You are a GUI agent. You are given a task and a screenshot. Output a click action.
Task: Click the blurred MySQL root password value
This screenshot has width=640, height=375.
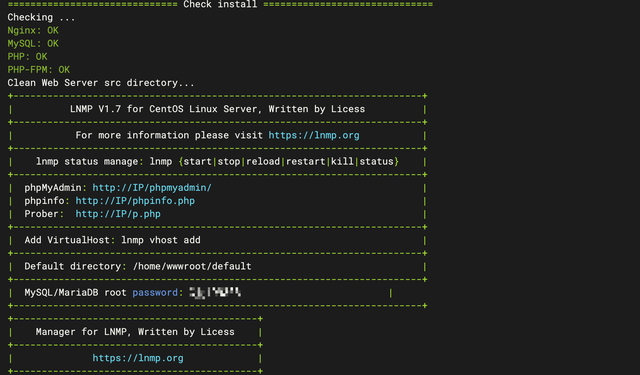point(215,292)
